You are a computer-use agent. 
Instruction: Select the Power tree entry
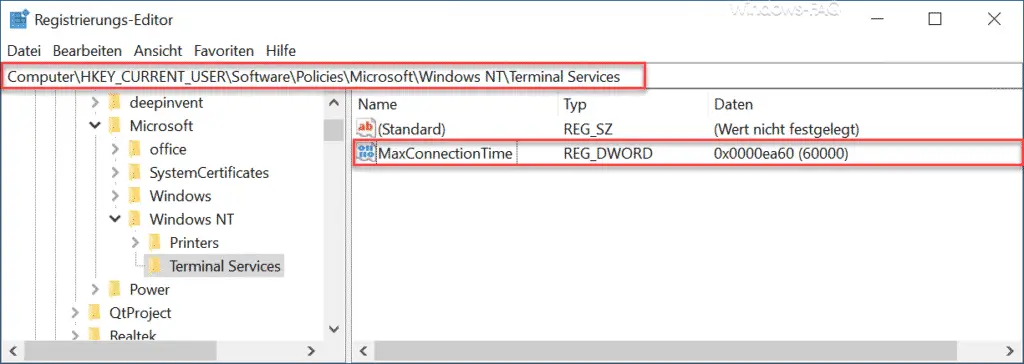point(150,290)
